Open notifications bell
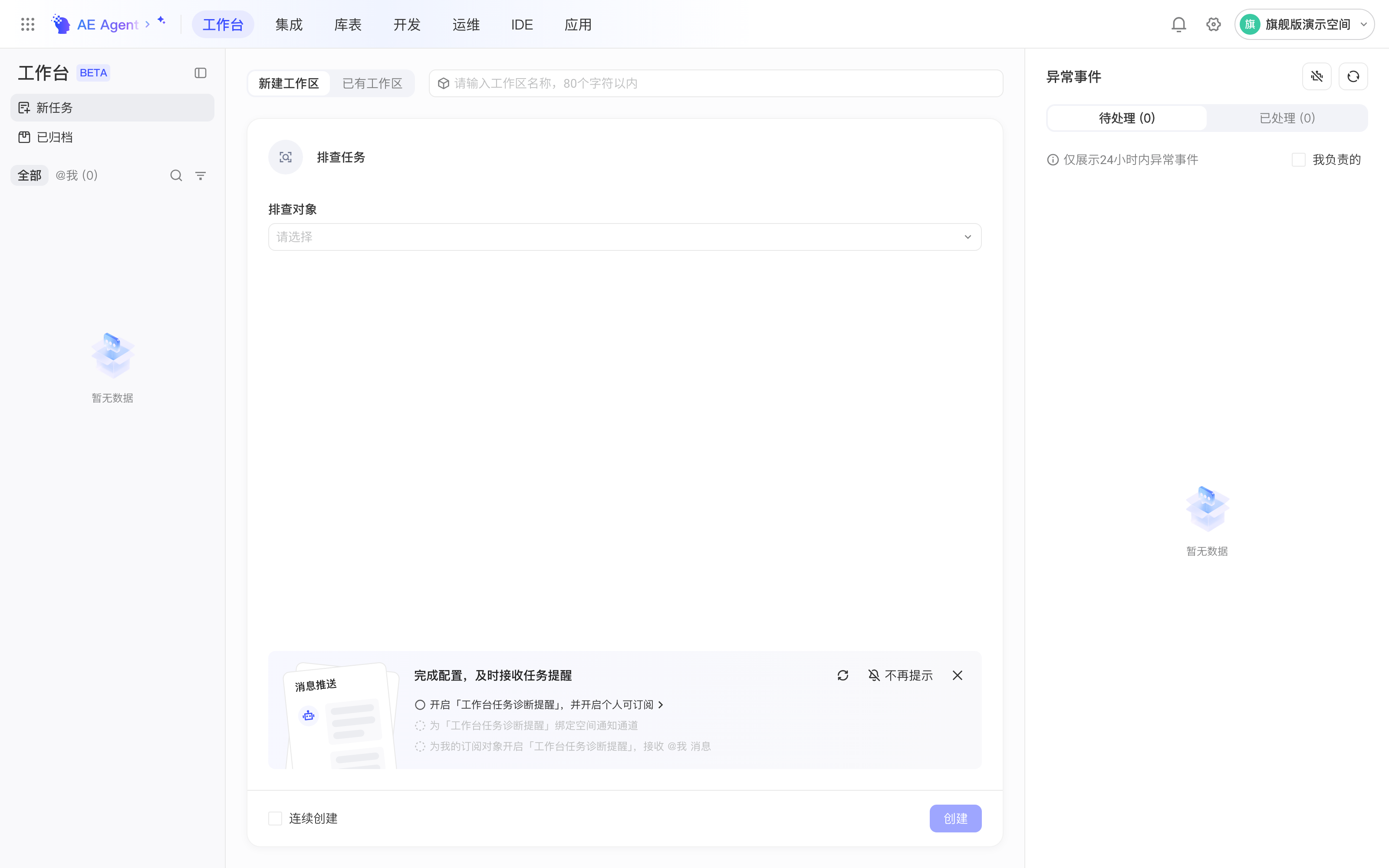This screenshot has width=1389, height=868. (1178, 24)
